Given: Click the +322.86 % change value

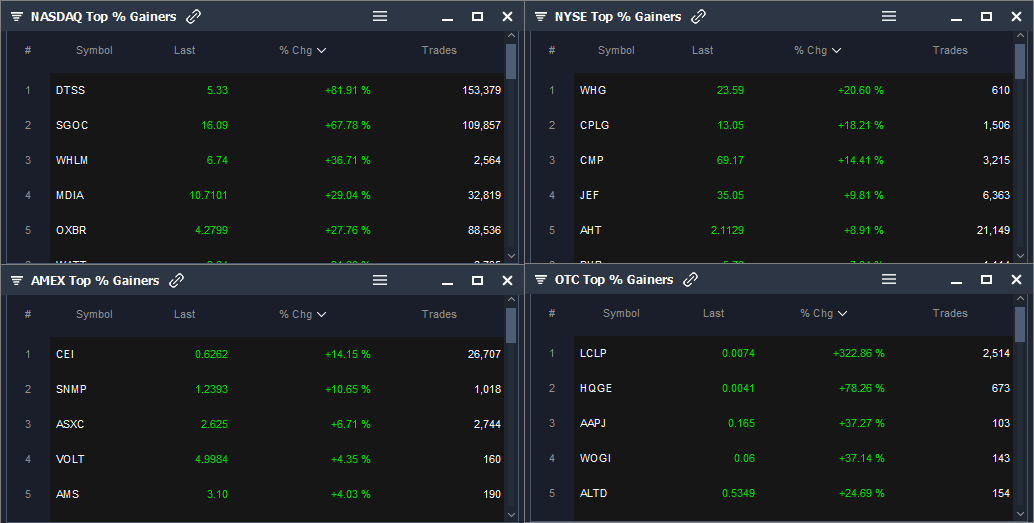Looking at the screenshot, I should click(859, 353).
